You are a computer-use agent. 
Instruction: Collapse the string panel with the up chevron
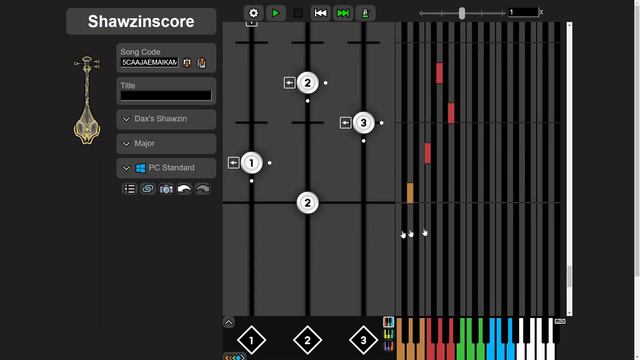pos(229,322)
